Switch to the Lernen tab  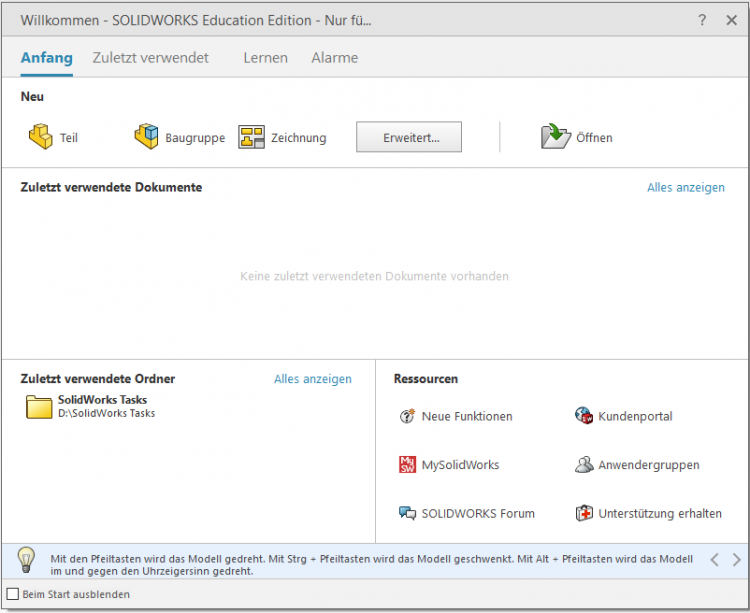265,58
